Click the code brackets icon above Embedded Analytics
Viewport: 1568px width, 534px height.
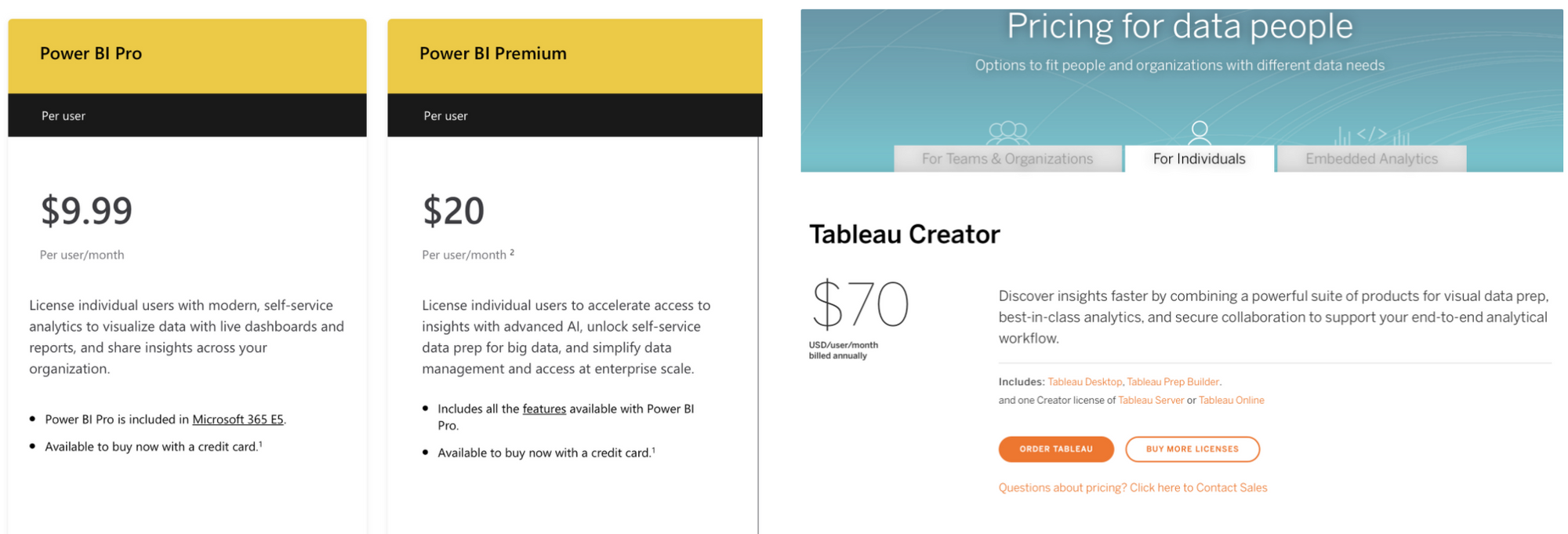point(1372,134)
